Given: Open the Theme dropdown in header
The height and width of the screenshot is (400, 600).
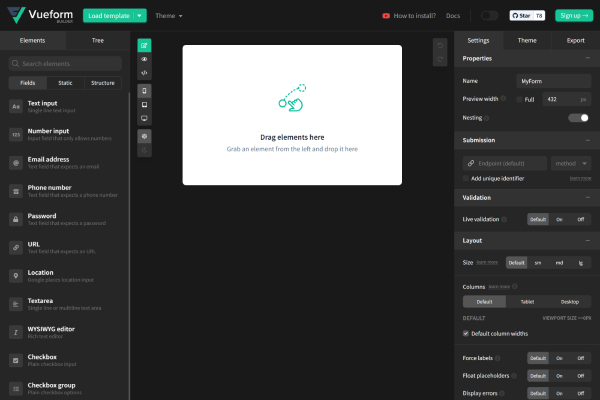Looking at the screenshot, I should (x=169, y=16).
